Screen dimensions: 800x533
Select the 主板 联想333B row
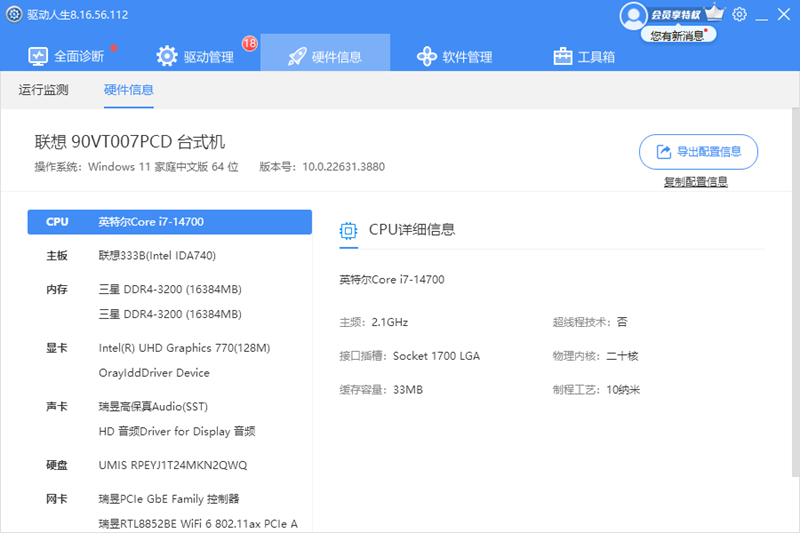point(169,256)
